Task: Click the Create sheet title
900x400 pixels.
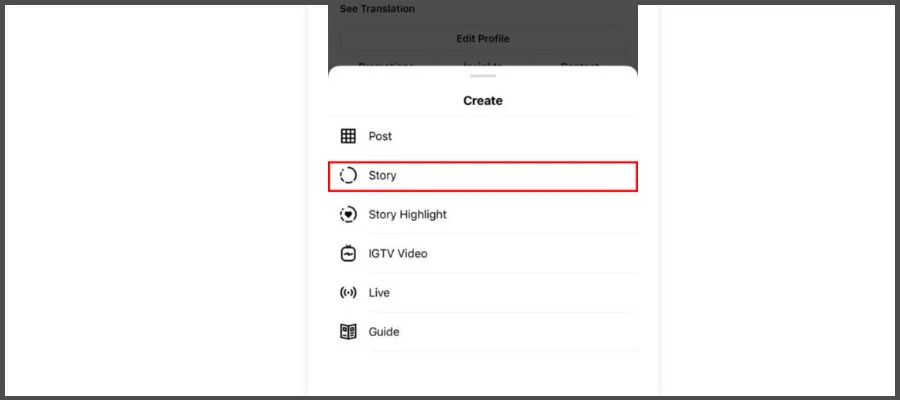Action: pos(483,101)
